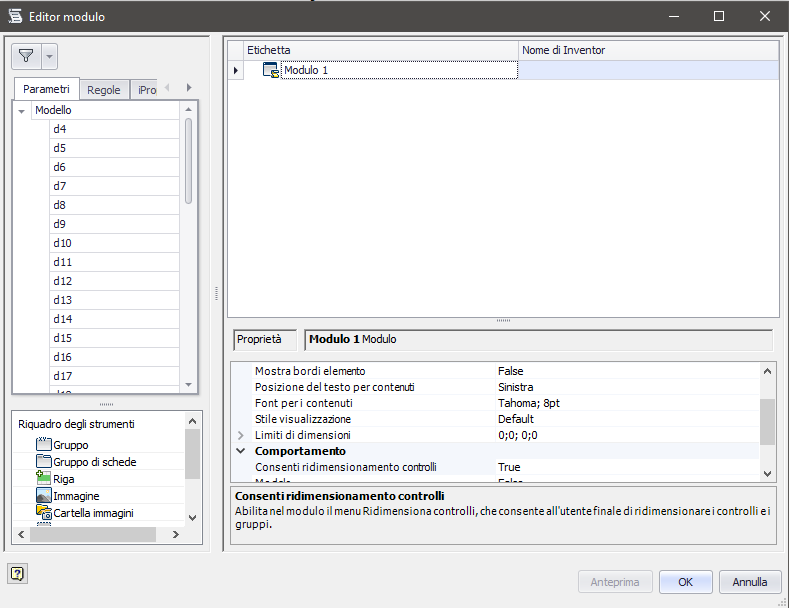Click the properties grid scrollbar thumb
The height and width of the screenshot is (608, 789).
[x=767, y=422]
